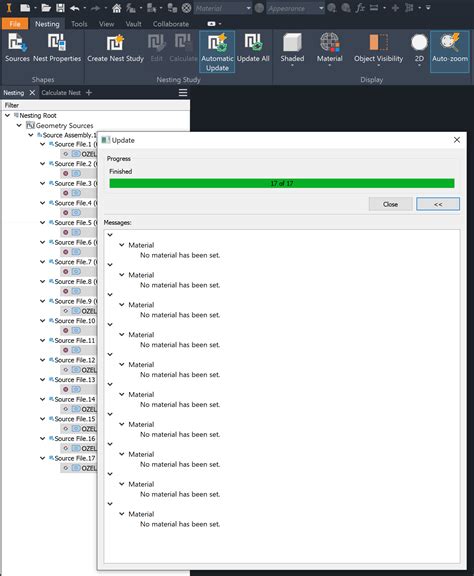
Task: Select the last 'No material has been set.' message
Action: pyautogui.click(x=180, y=524)
